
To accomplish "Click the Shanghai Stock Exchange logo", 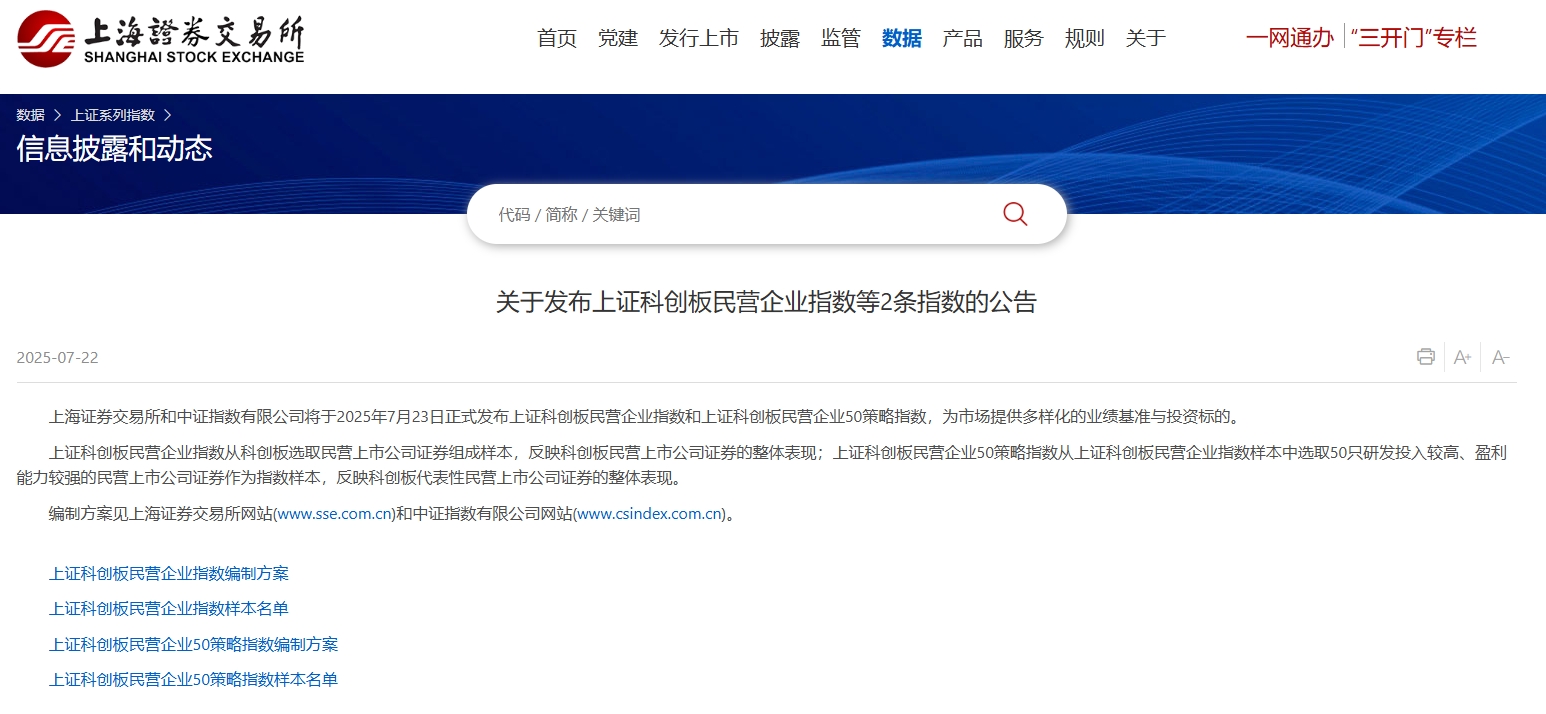I will [x=160, y=39].
